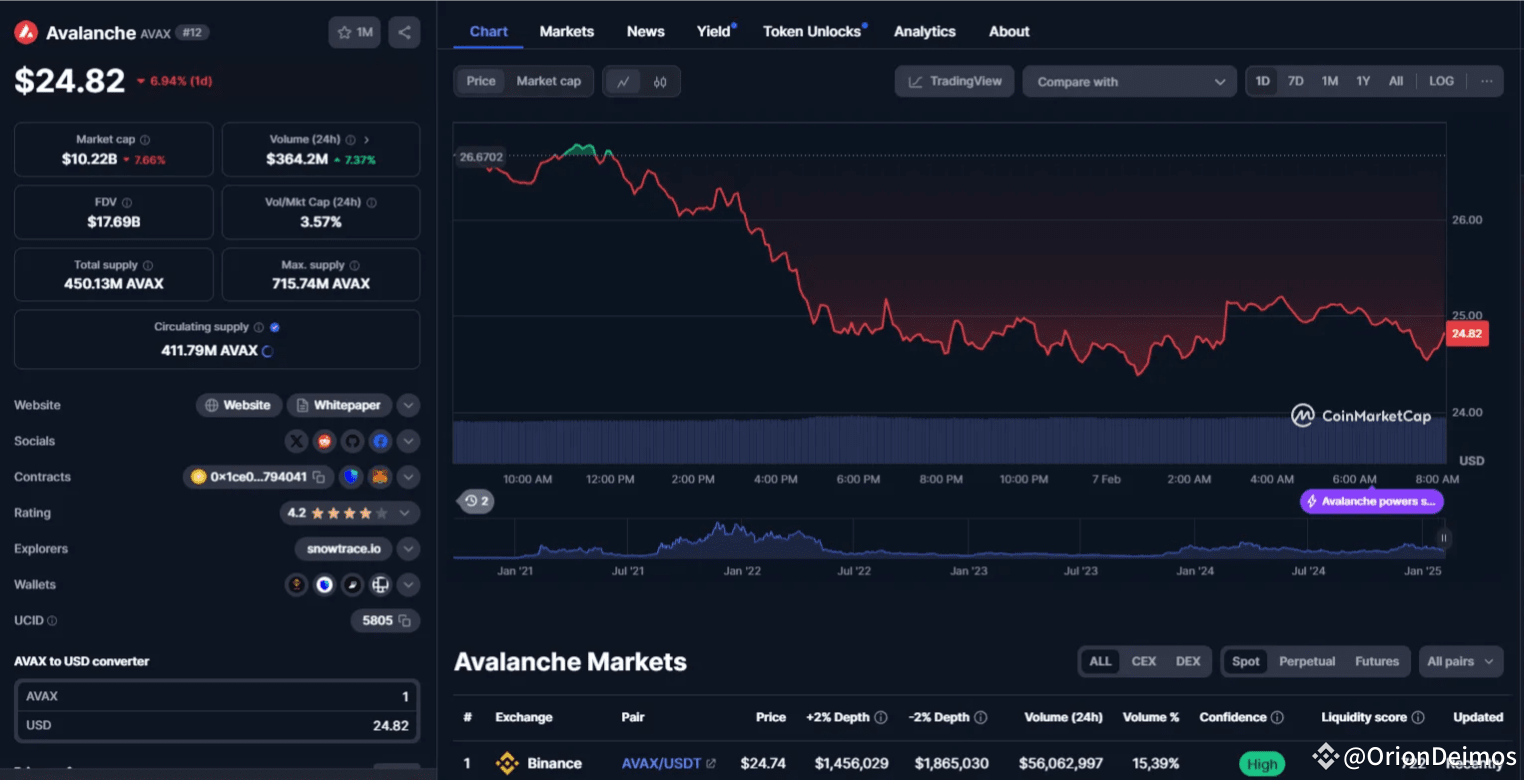Open the Whitepaper document
Screen dimensions: 1524x780
(x=339, y=405)
